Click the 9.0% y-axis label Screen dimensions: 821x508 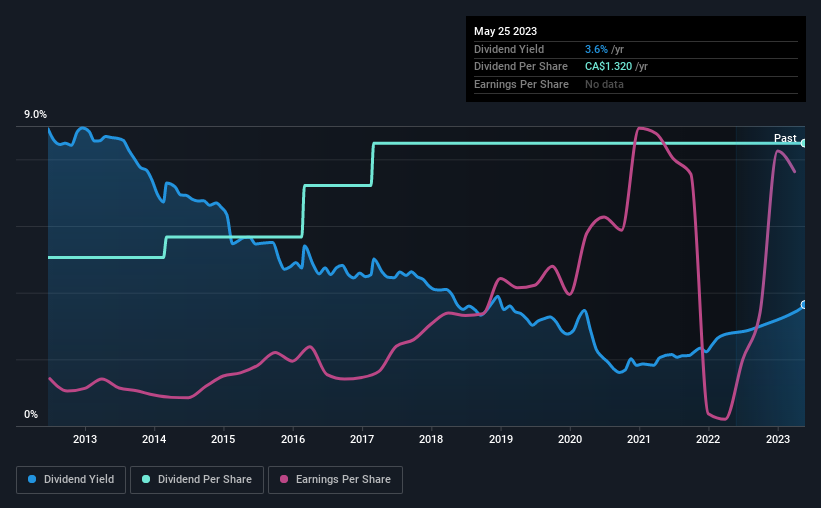click(x=35, y=114)
